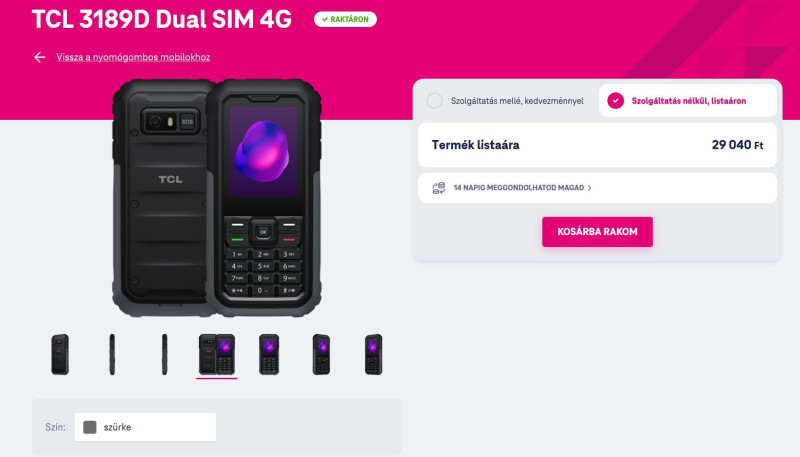The image size is (800, 457).
Task: Click the grey color swatch
Action: click(90, 427)
